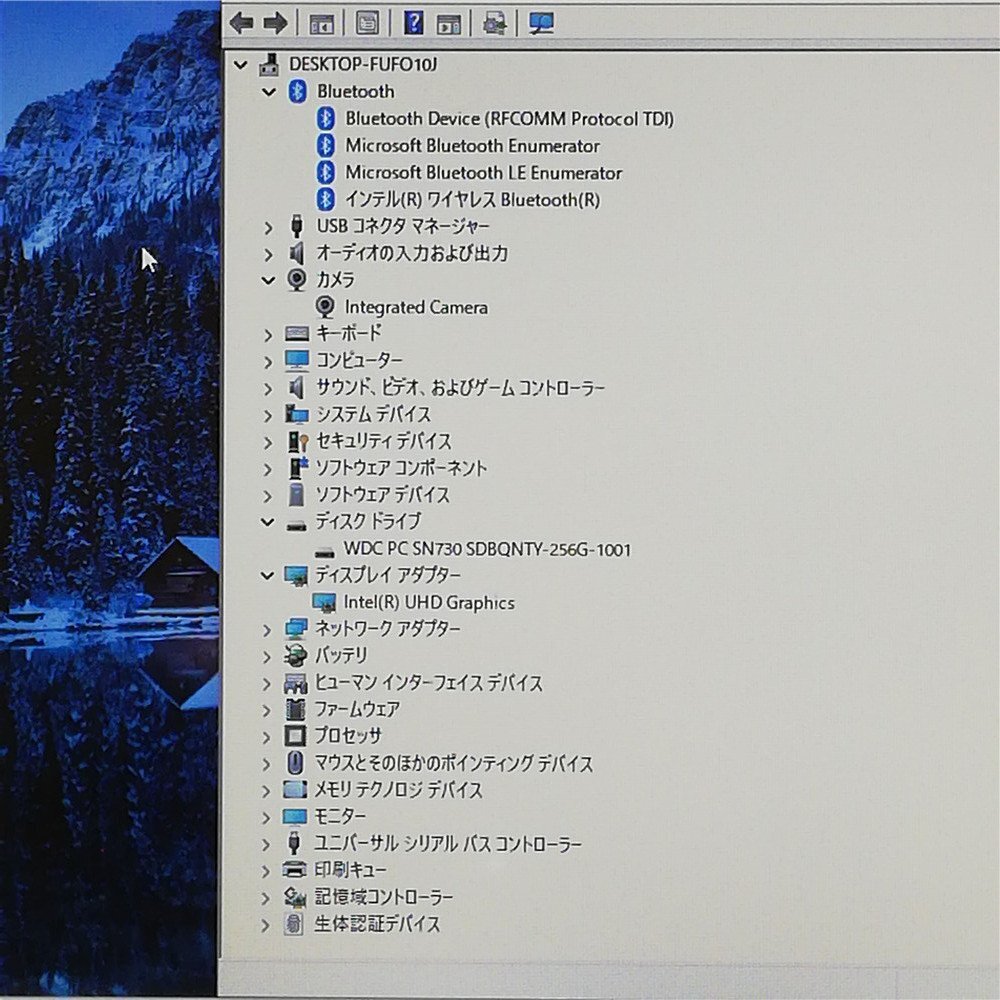Collapse the ディスプレイ アダプター chevron

pos(267,575)
